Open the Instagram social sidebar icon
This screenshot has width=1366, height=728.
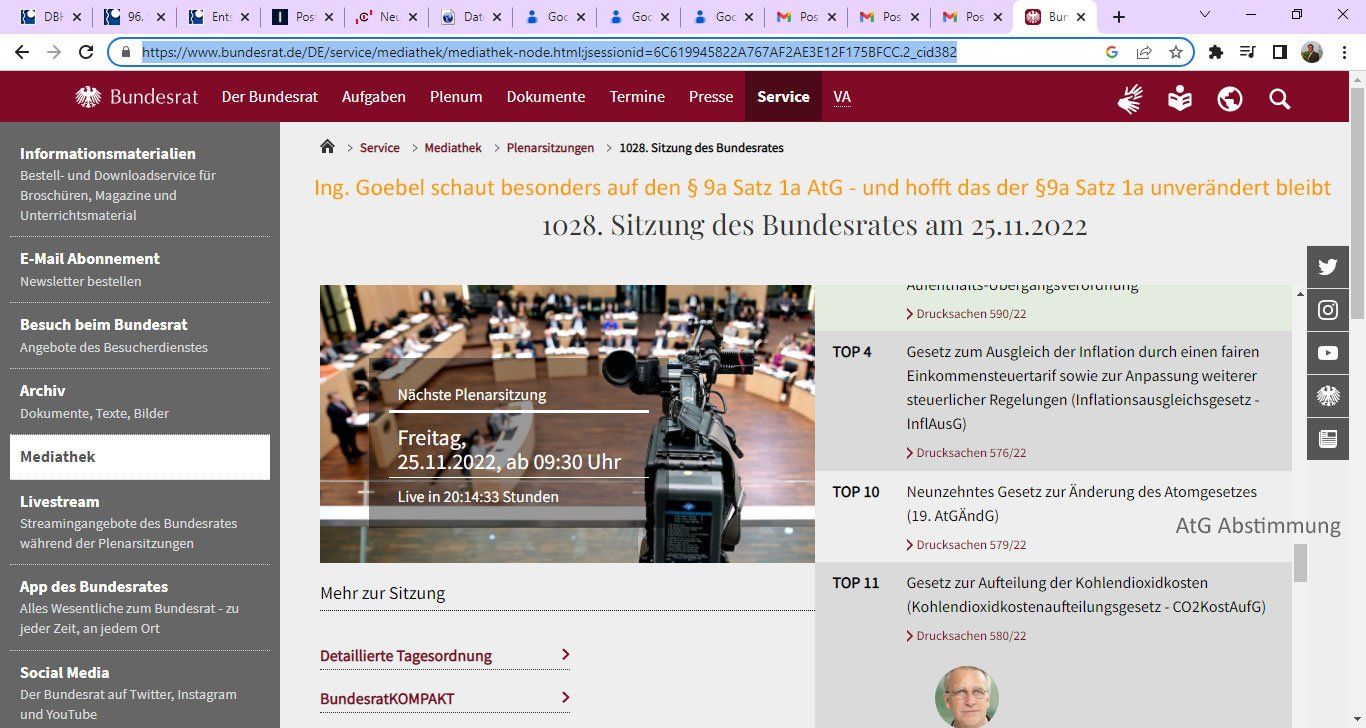pos(1327,310)
